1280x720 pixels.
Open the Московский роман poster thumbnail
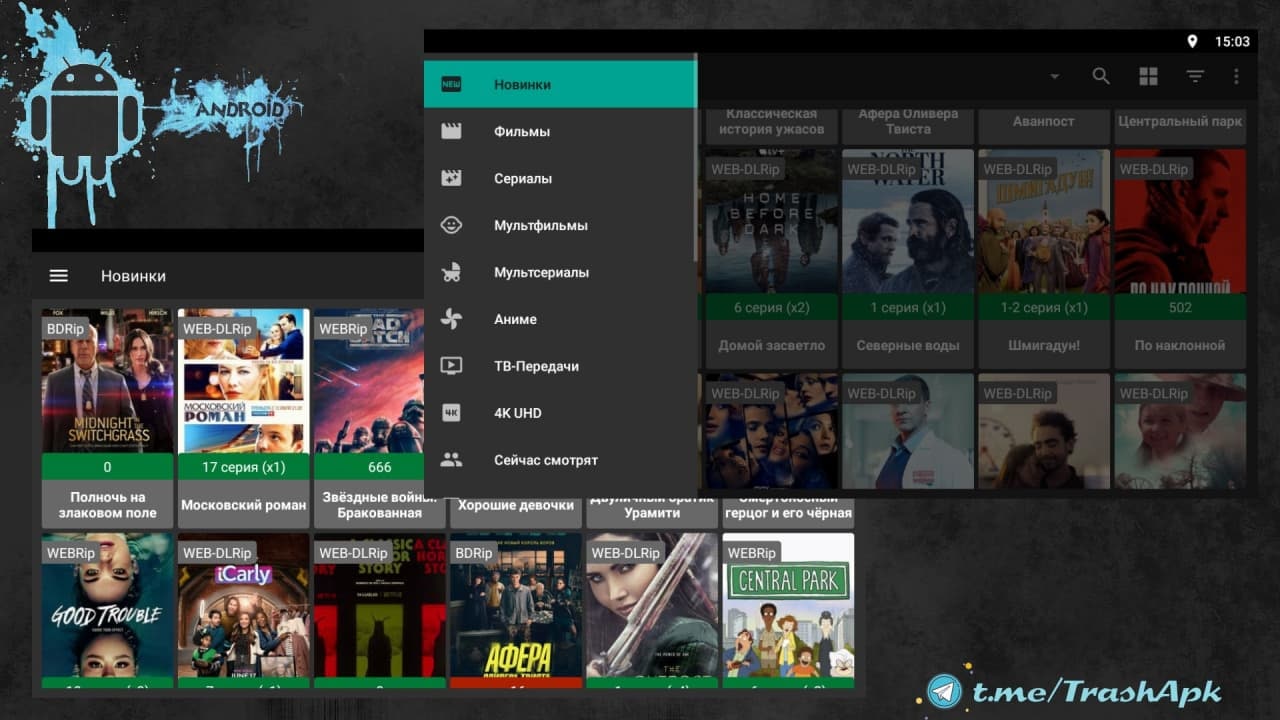[x=243, y=381]
